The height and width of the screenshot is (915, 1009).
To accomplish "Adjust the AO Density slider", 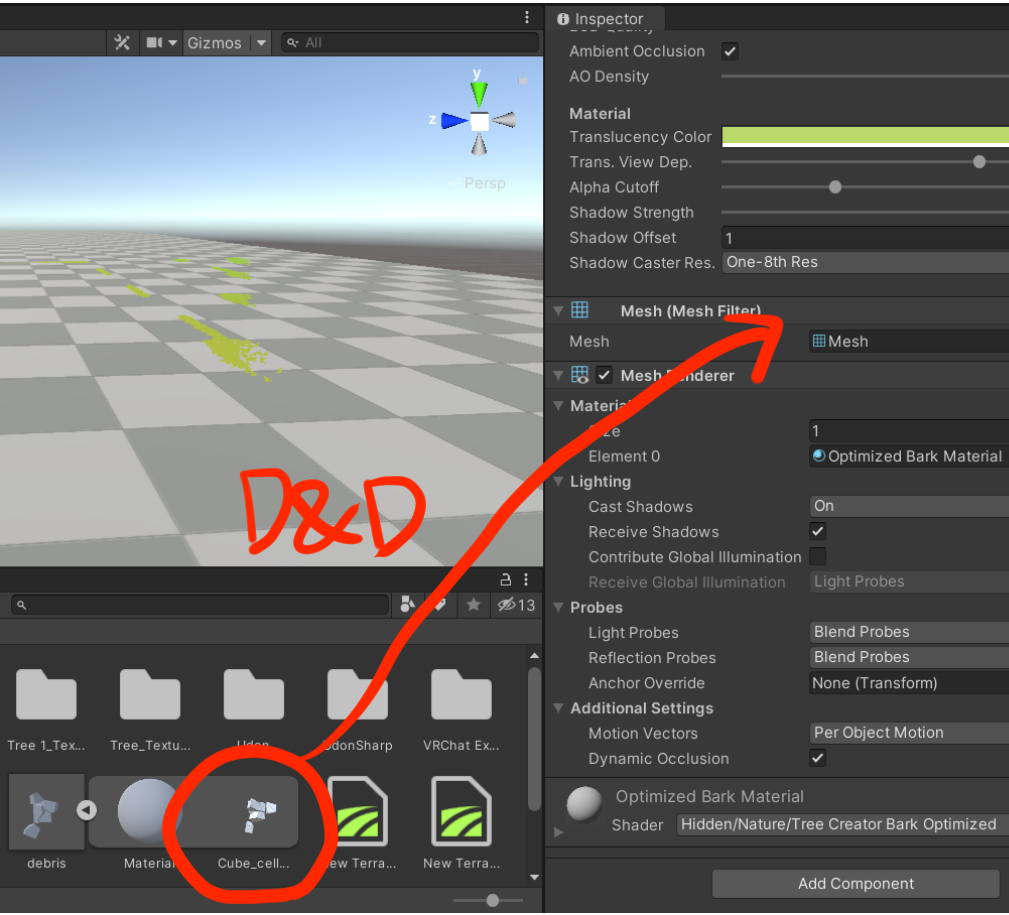I will [864, 77].
